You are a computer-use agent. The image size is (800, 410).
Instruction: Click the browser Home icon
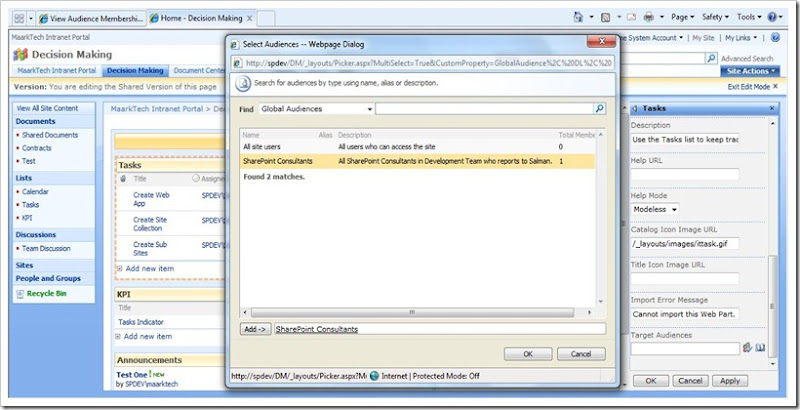tap(578, 17)
